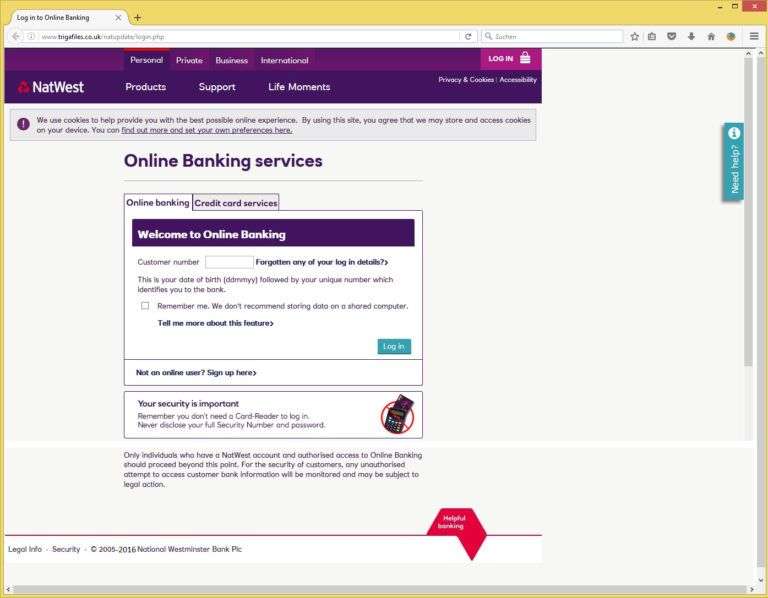Open the Need help? side panel
768x598 pixels.
[x=733, y=162]
